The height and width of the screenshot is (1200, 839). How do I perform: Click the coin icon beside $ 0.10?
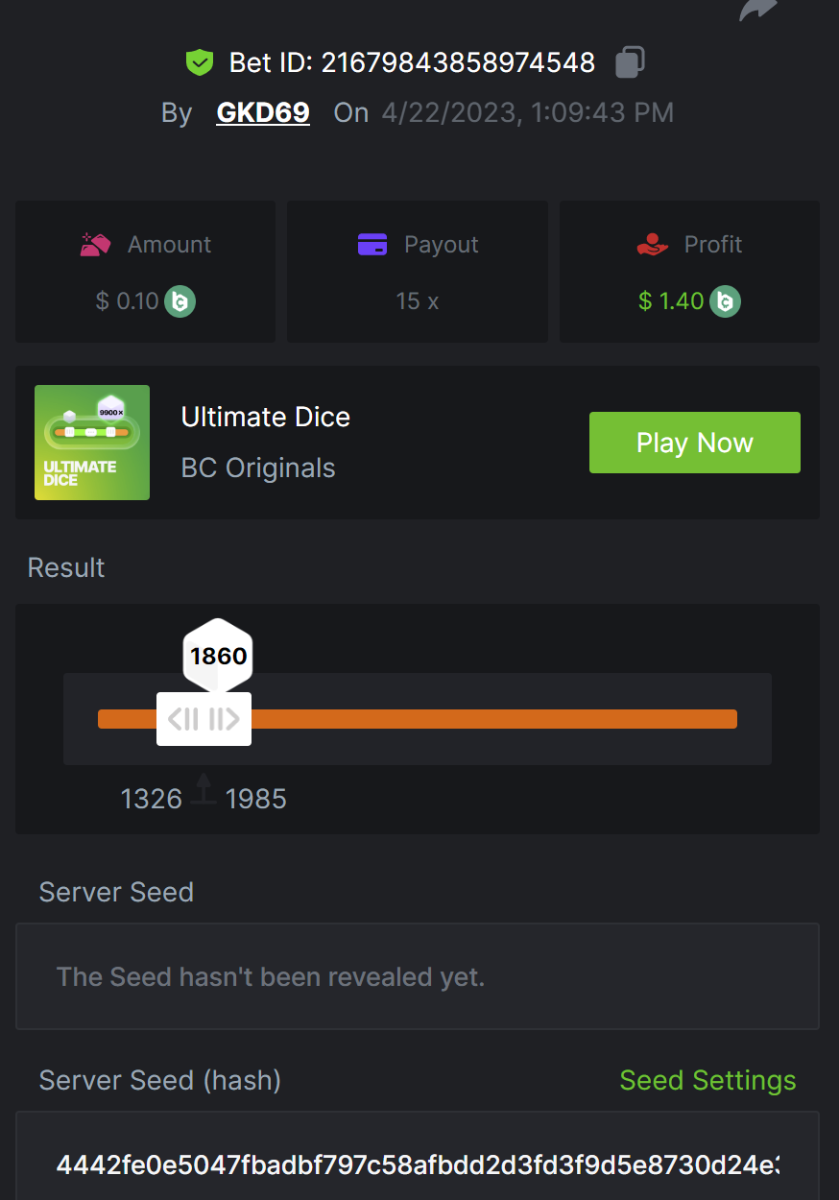click(180, 301)
